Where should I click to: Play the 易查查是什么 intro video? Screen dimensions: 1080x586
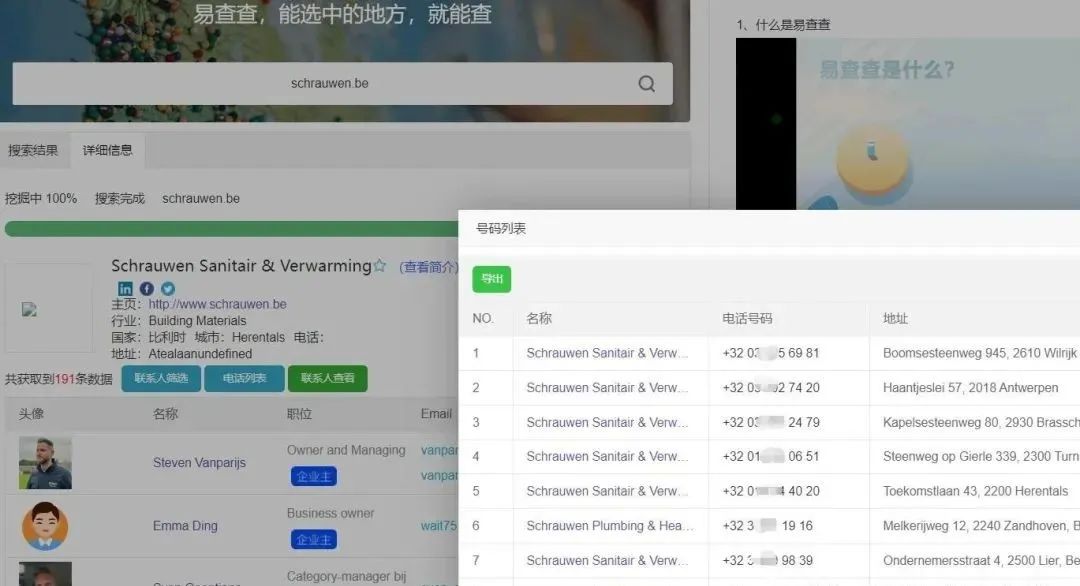tap(908, 124)
